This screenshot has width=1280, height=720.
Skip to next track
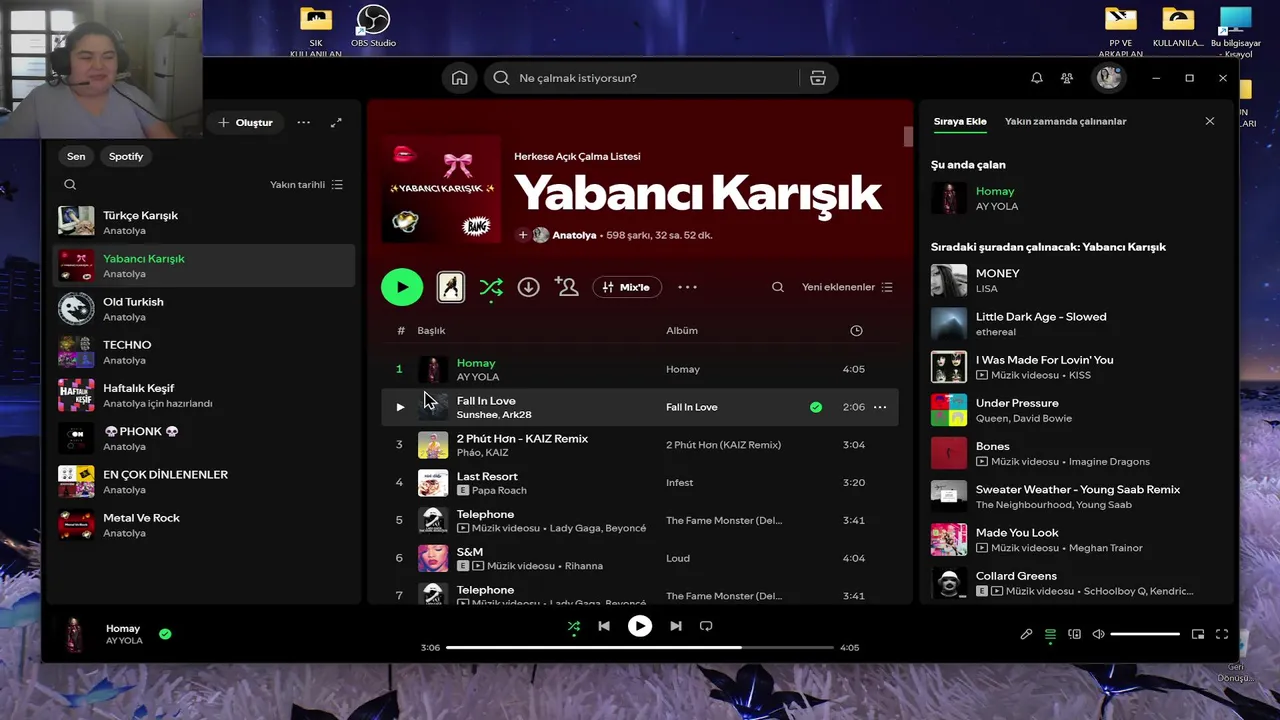point(676,626)
